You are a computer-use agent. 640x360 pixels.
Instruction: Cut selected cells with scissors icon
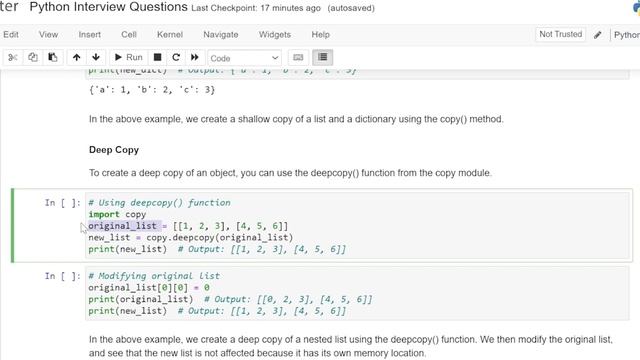click(x=13, y=58)
